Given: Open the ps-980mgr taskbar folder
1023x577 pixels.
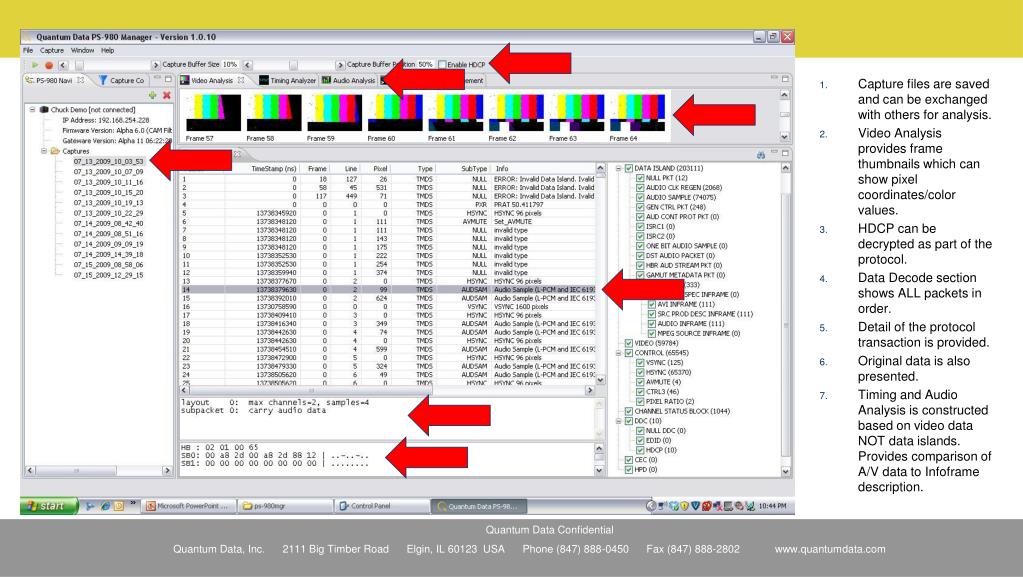Looking at the screenshot, I should point(284,506).
